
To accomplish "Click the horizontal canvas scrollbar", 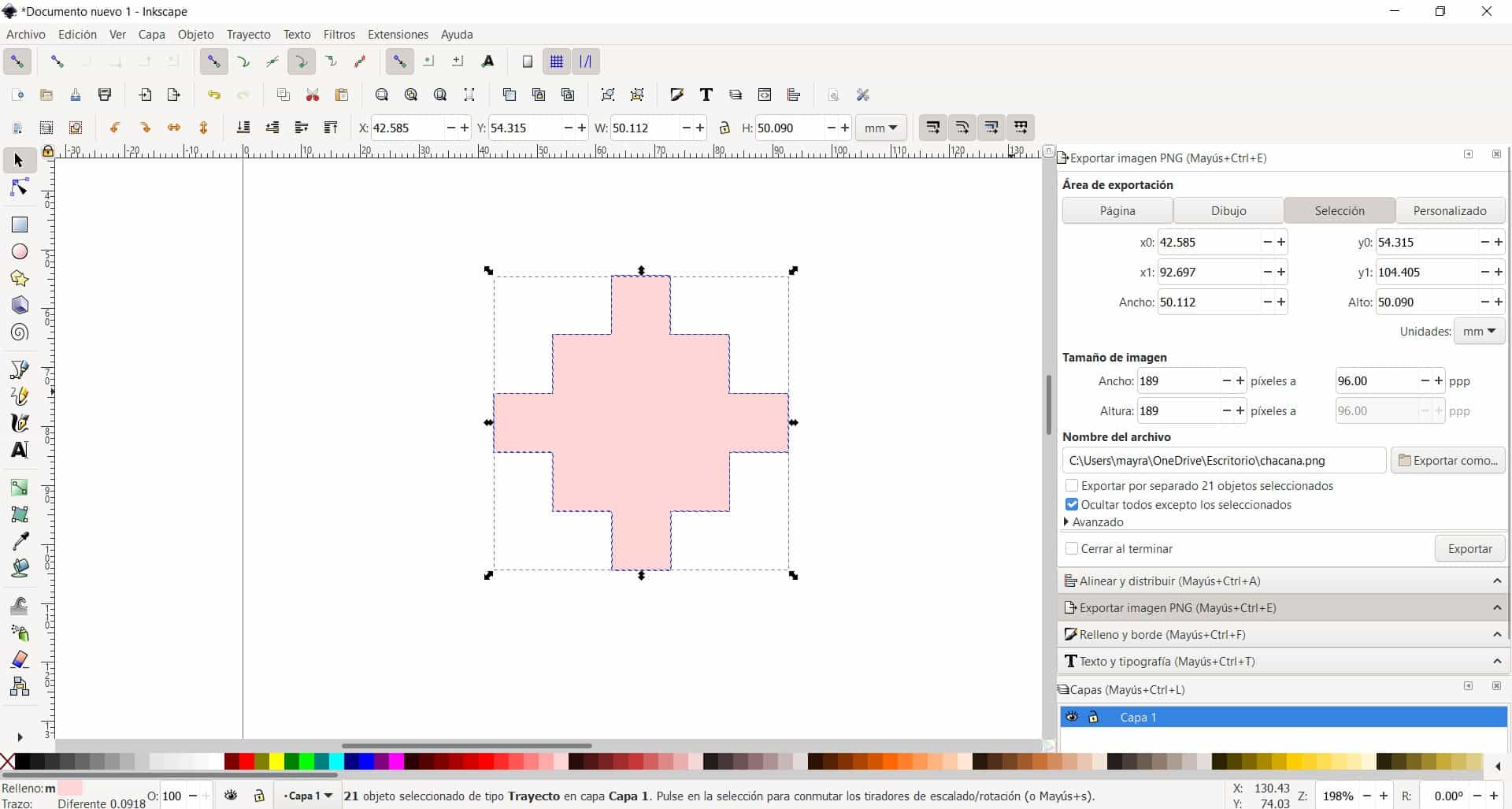I will coord(466,745).
